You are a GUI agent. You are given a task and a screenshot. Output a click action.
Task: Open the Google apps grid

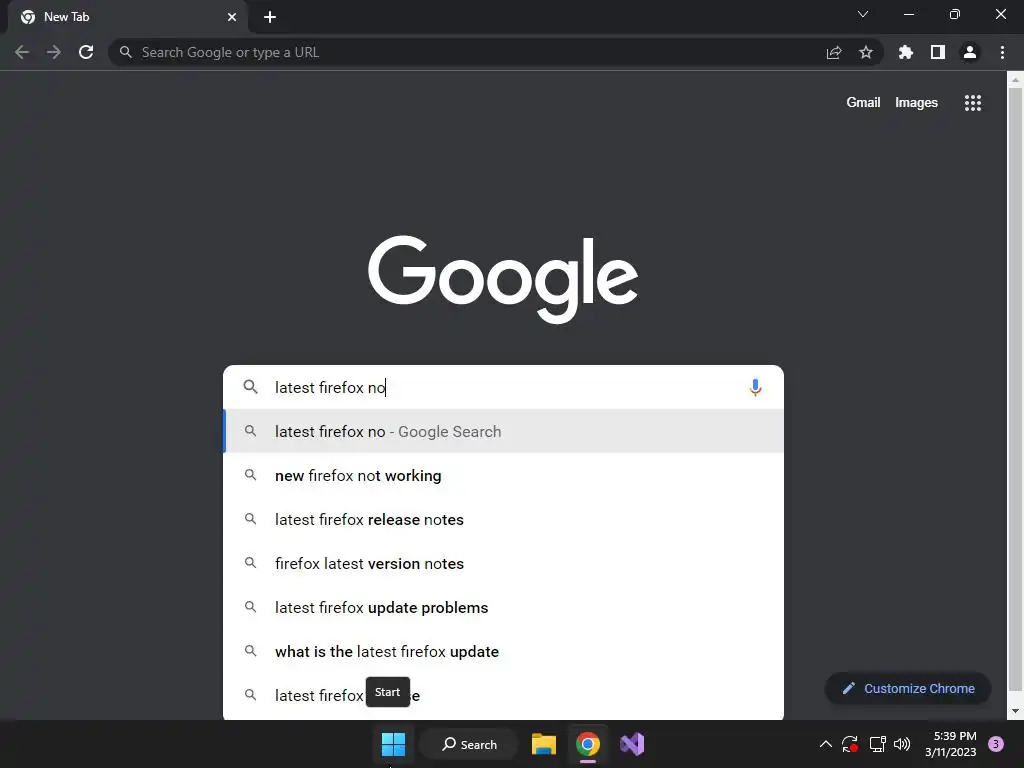[973, 103]
